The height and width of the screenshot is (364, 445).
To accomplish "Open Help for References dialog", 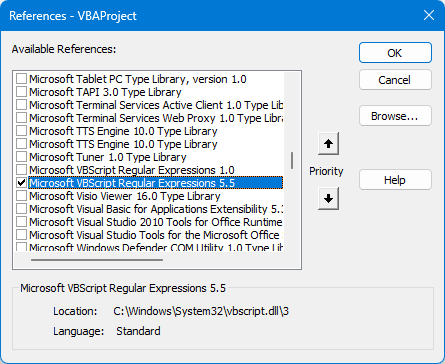I will click(x=395, y=180).
